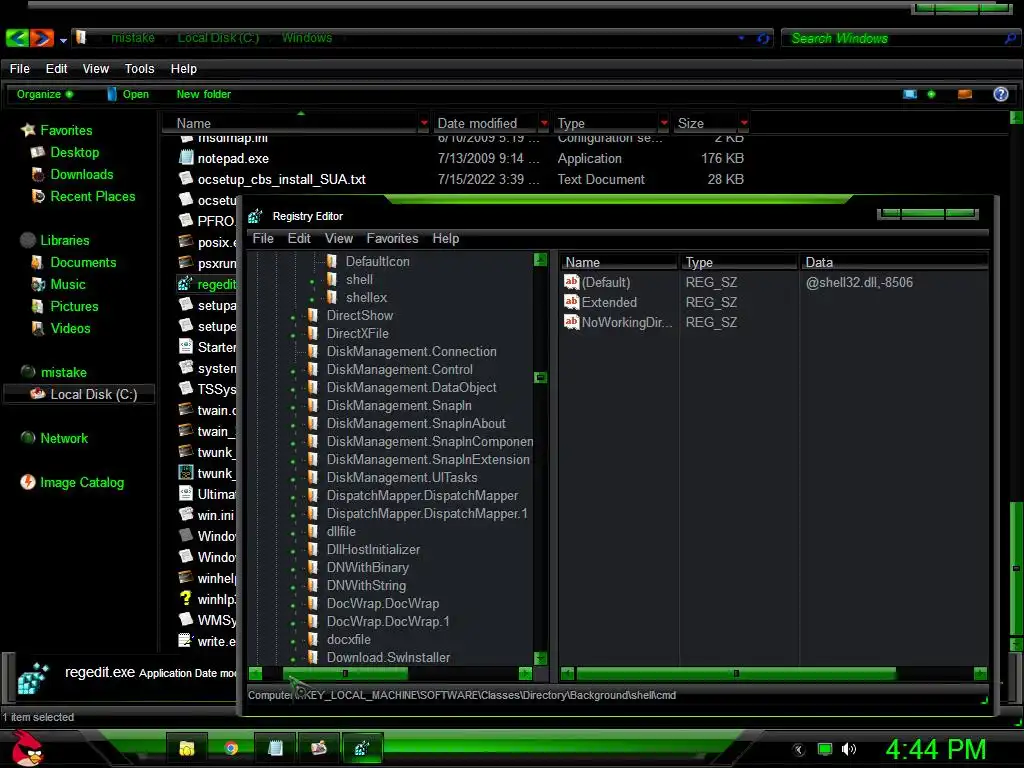Open the Explorer File menu
Screen dimensions: 1024x768
point(20,69)
